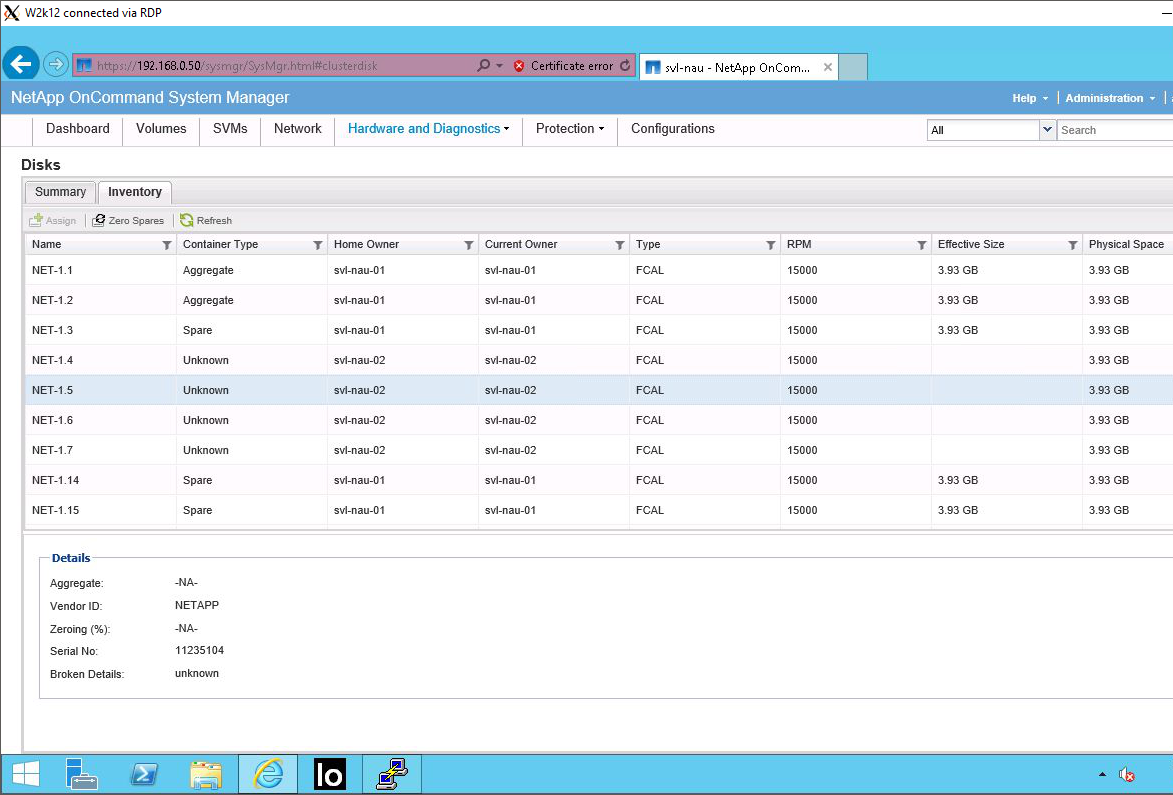This screenshot has width=1173, height=795.
Task: Open the Administration dropdown menu
Action: (x=1109, y=98)
